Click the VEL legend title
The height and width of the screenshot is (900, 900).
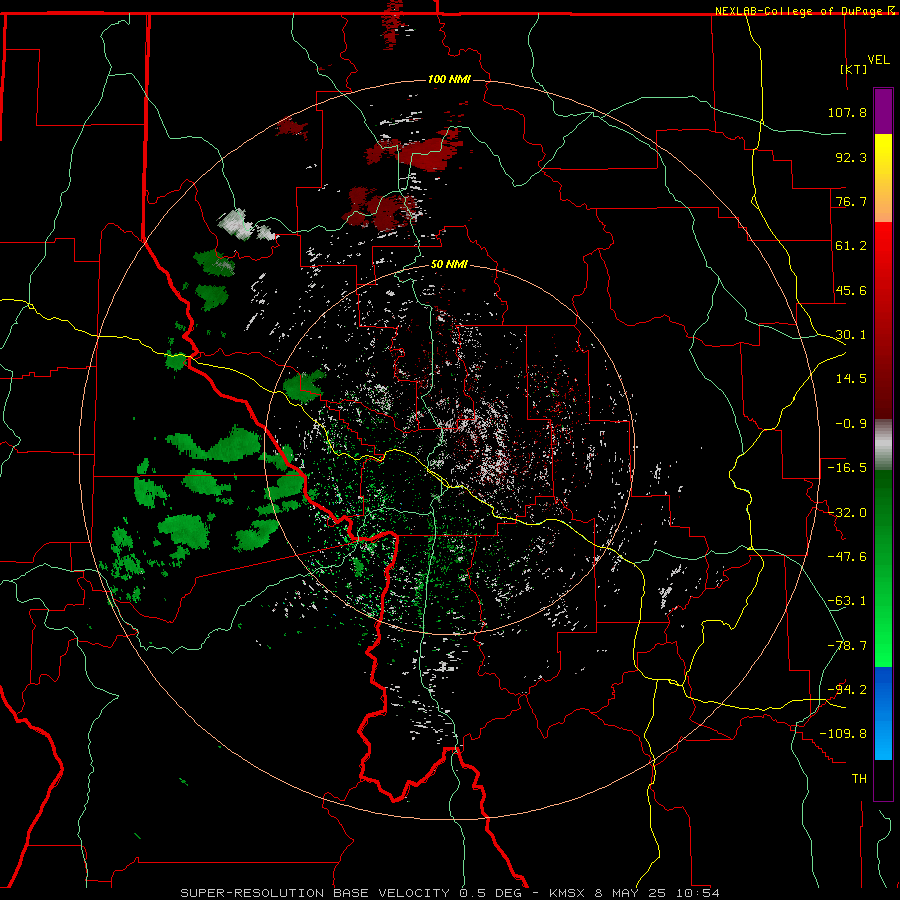878,60
